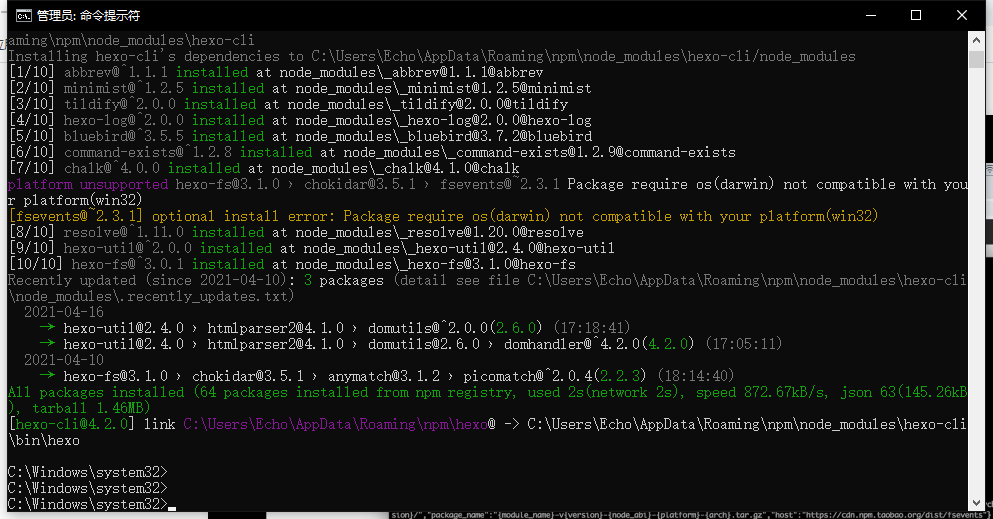Click the first C:\Windows\system32> prompt line
Image resolution: width=993 pixels, height=519 pixels.
point(88,472)
